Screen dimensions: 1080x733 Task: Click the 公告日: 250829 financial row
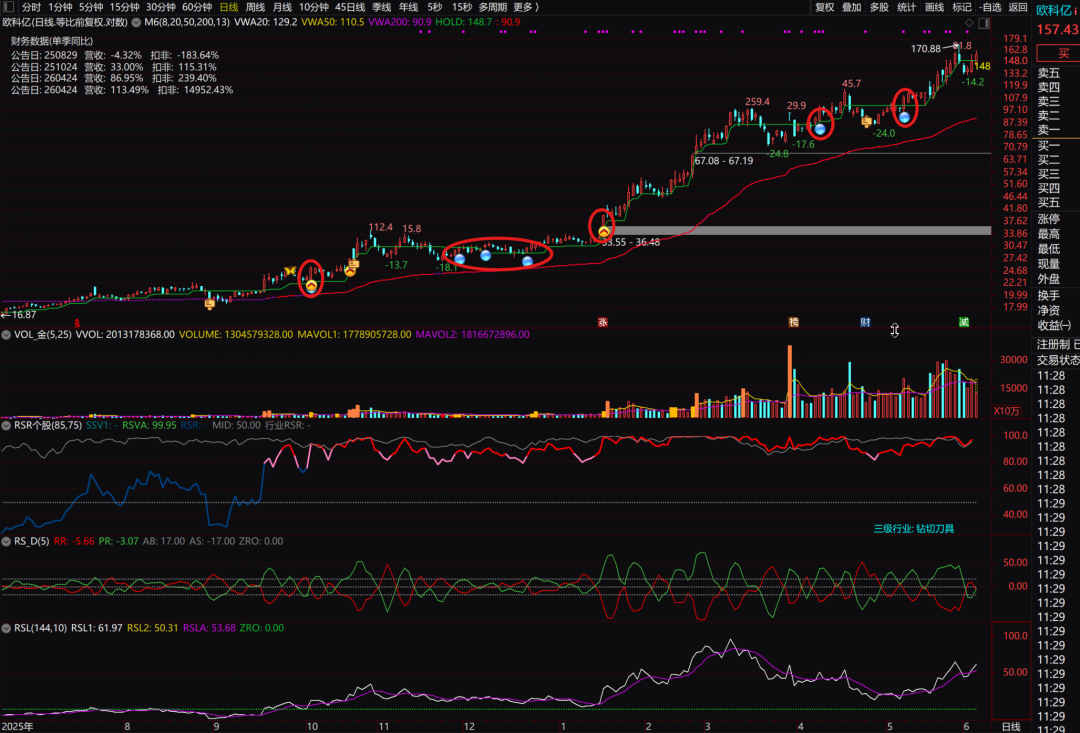(x=114, y=55)
